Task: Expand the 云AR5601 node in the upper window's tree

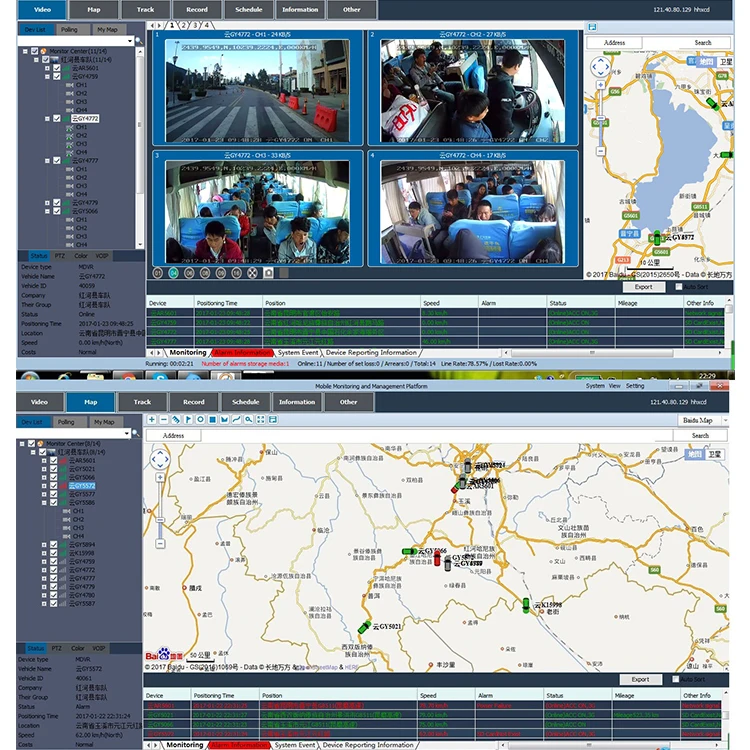Action: point(47,68)
